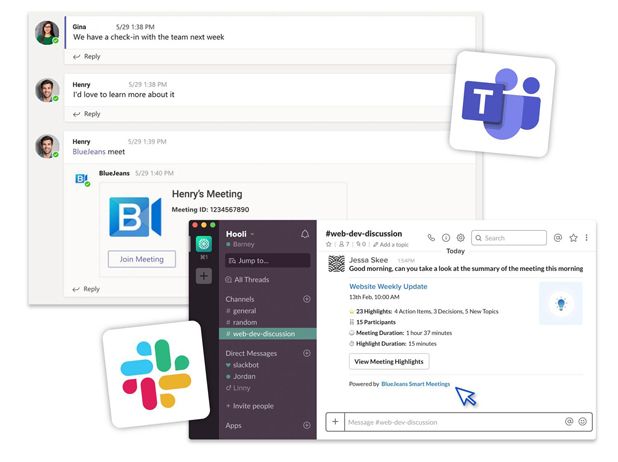Open channel settings gear icon
Screen dimensions: 618x462
(x=461, y=238)
